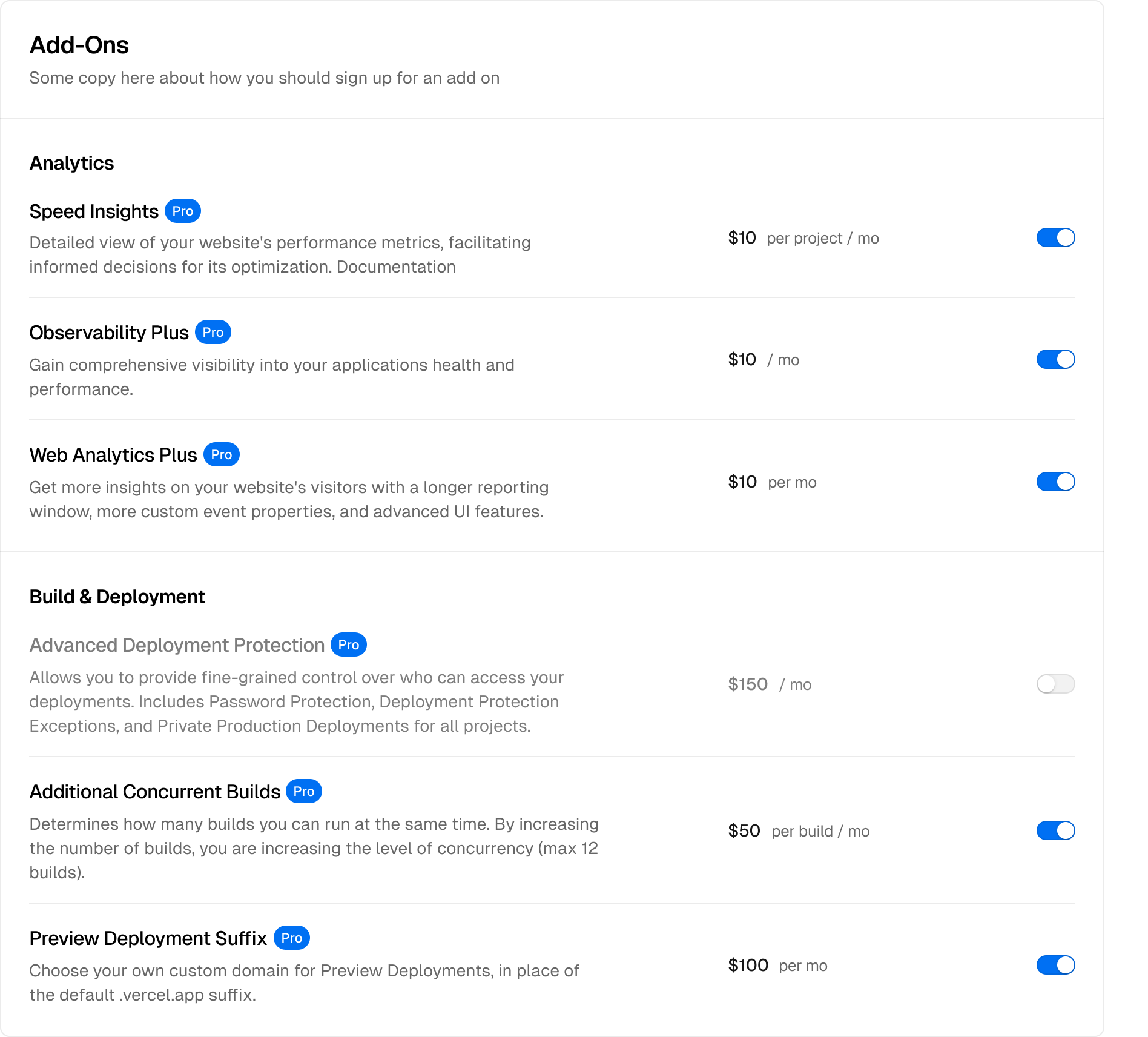Disable the Preview Deployment Suffix toggle

click(x=1055, y=965)
